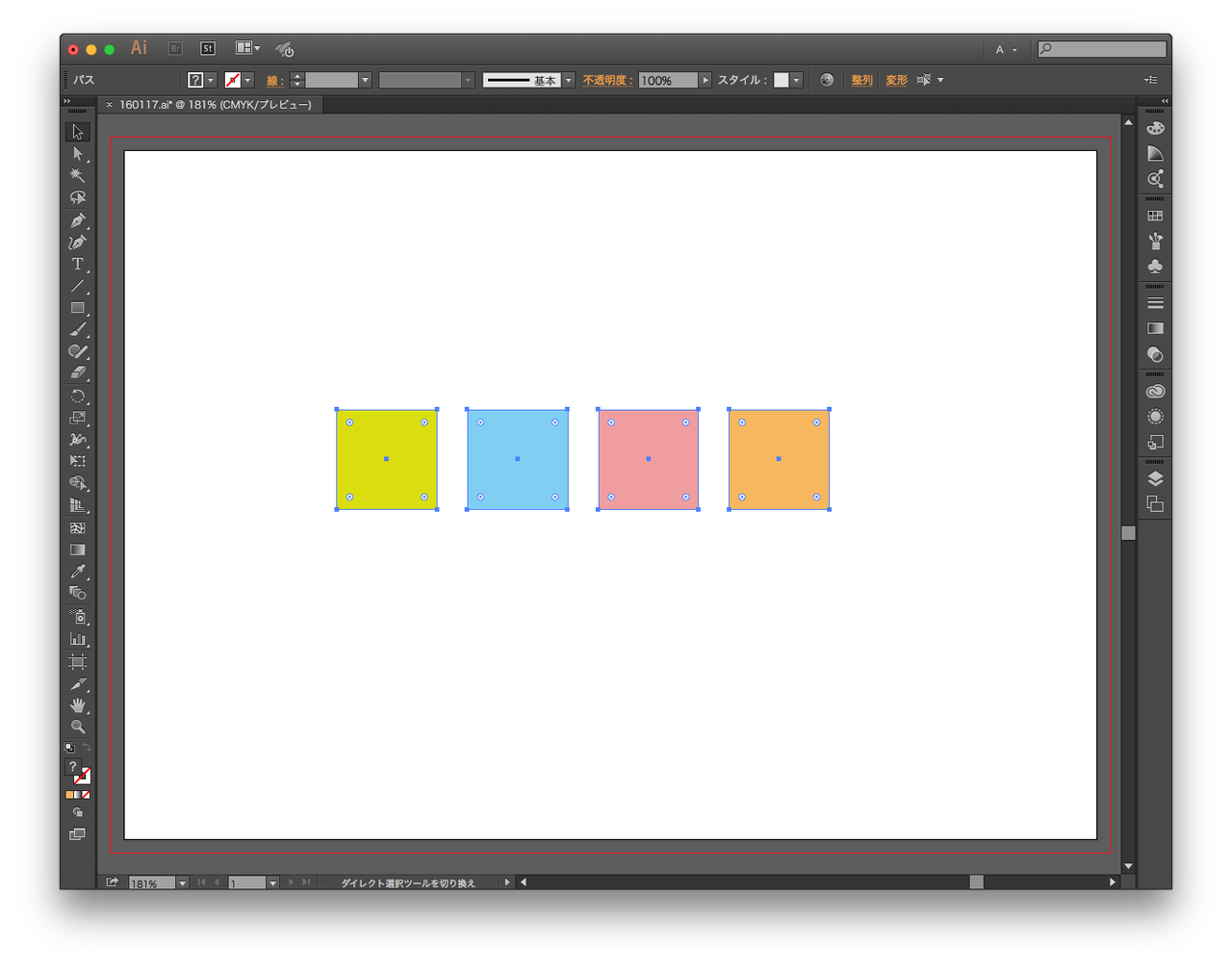Screen dimensions: 1232x971
Task: Open the Layers panel icon
Action: click(x=1155, y=478)
